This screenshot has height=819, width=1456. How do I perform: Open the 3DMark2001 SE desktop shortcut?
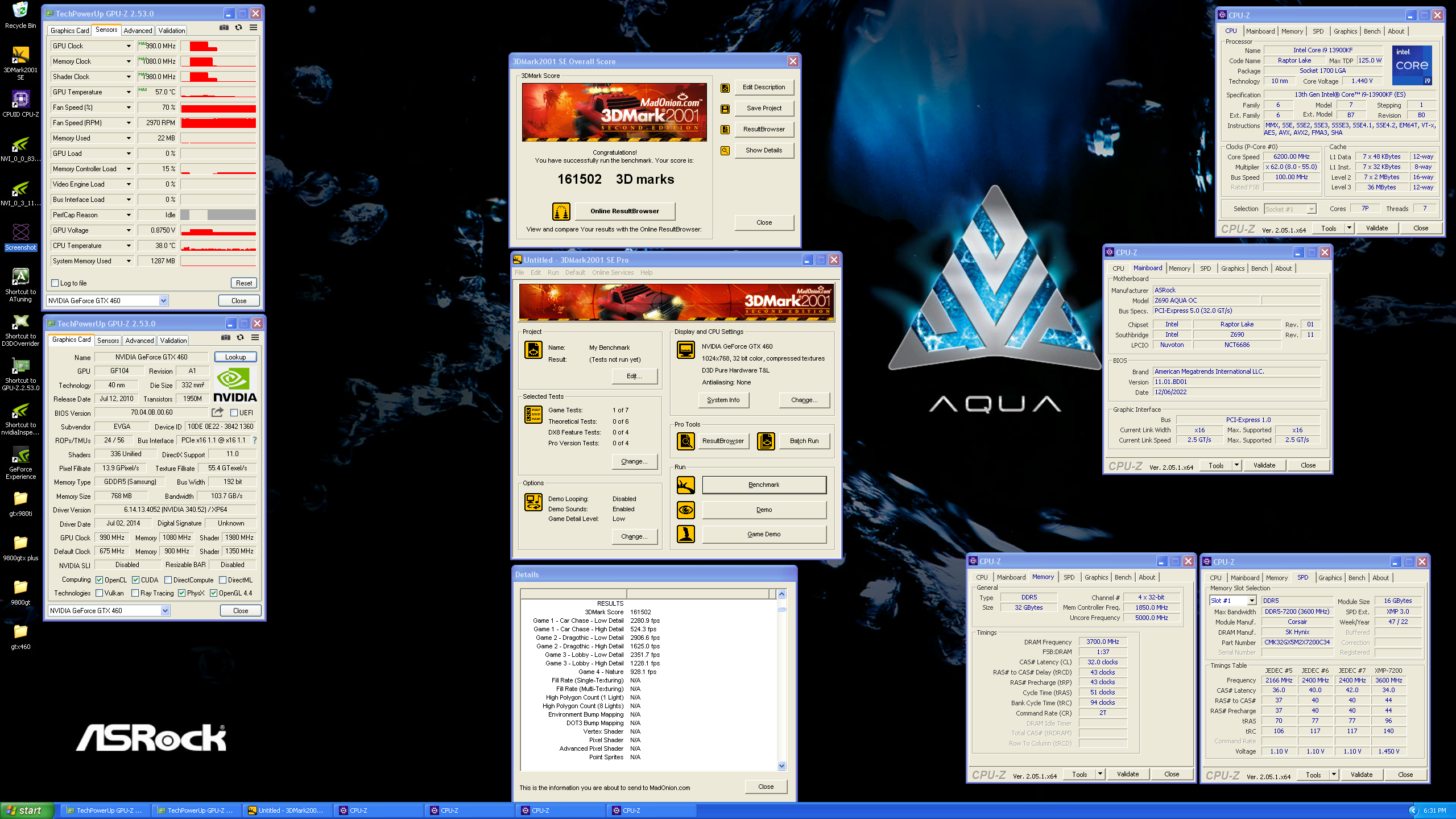(x=20, y=63)
